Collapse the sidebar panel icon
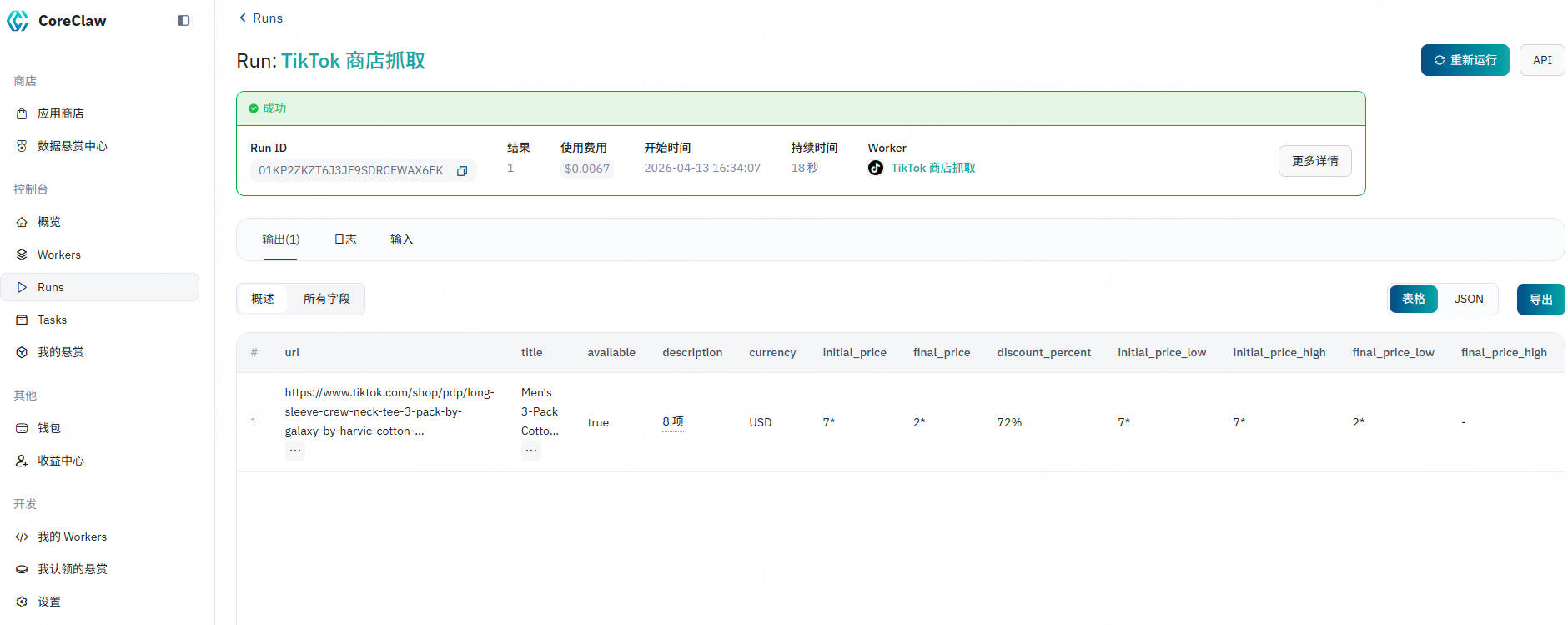The width and height of the screenshot is (1568, 625). [x=183, y=21]
